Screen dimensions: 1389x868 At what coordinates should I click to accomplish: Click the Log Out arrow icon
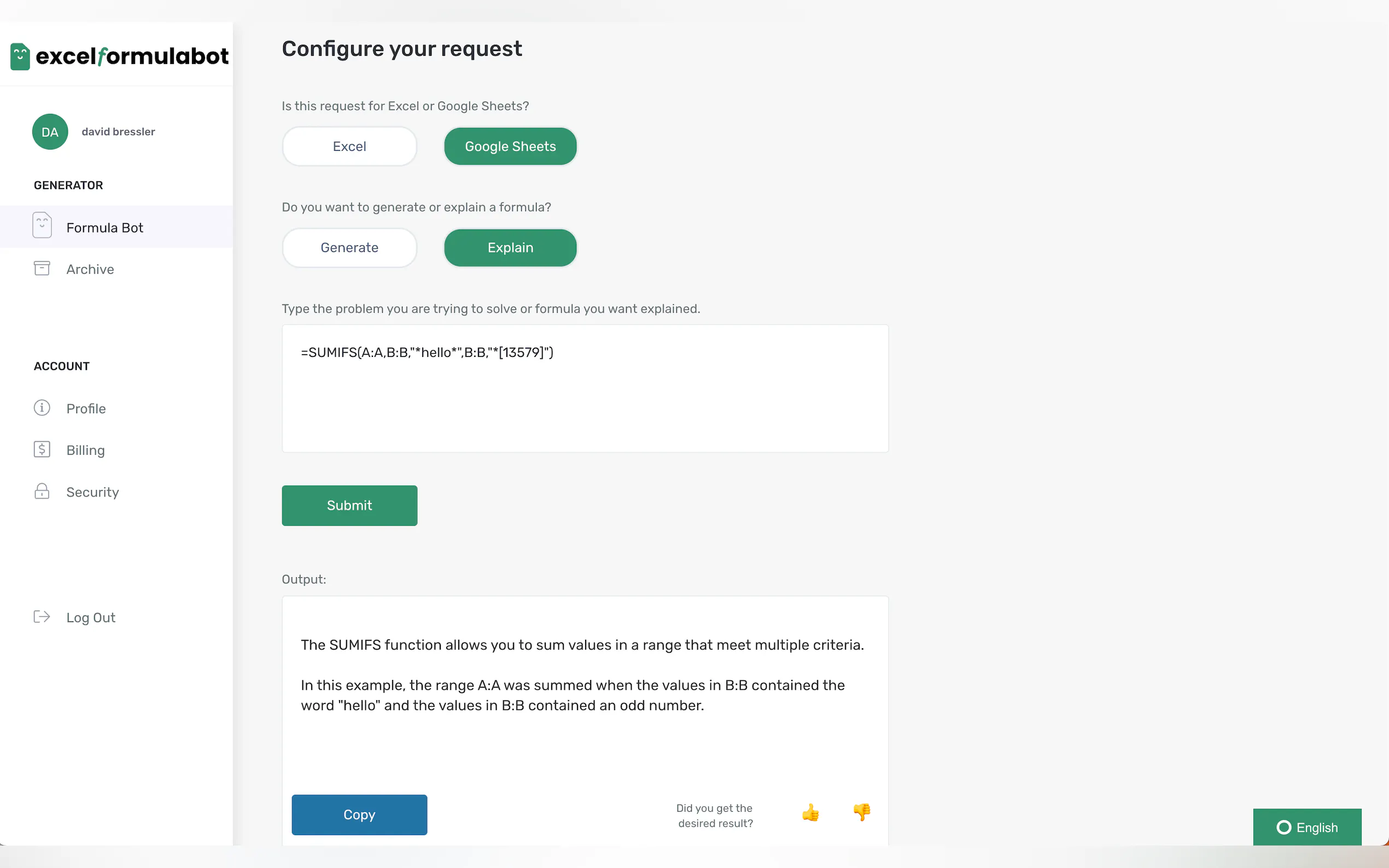[x=42, y=617]
